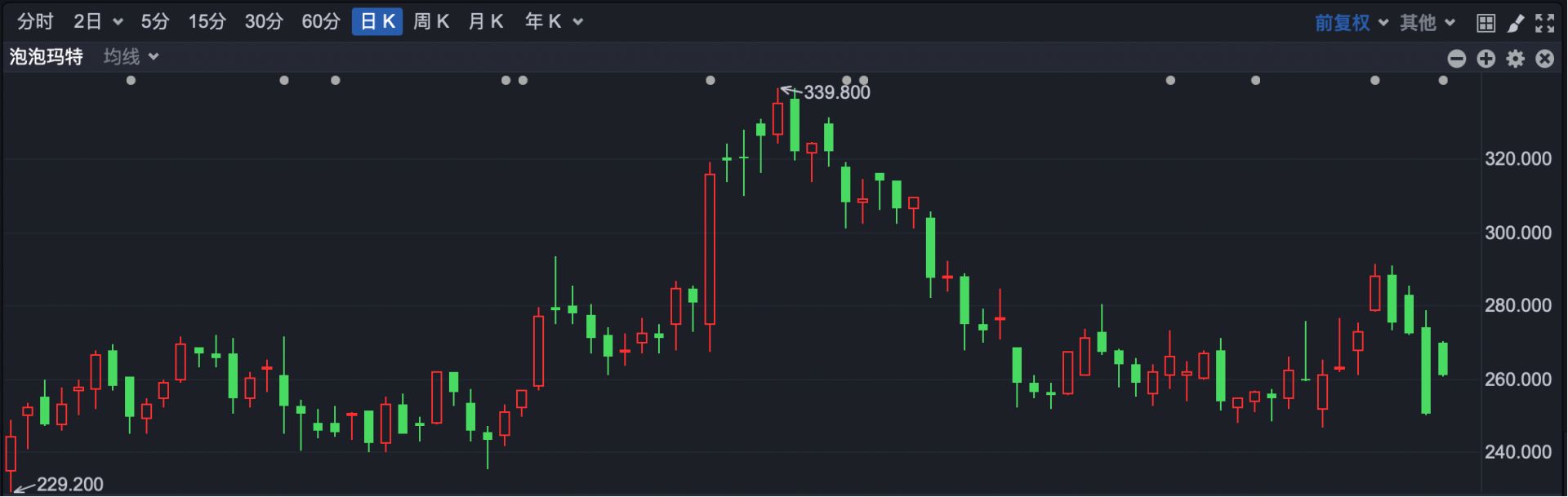Expand the 年K period dropdown
The width and height of the screenshot is (1568, 497).
tap(554, 22)
